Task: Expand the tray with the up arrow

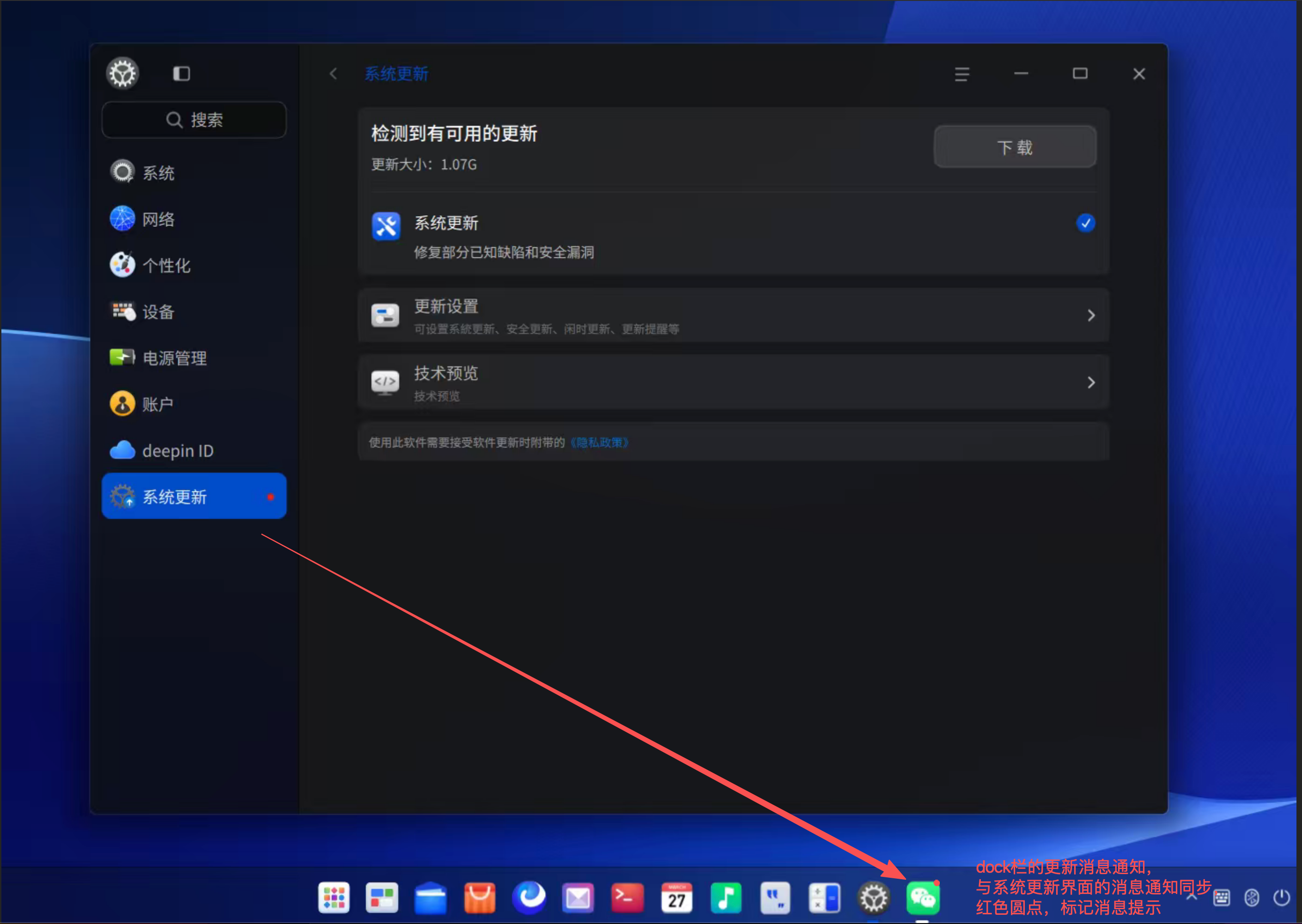Action: click(x=1192, y=897)
